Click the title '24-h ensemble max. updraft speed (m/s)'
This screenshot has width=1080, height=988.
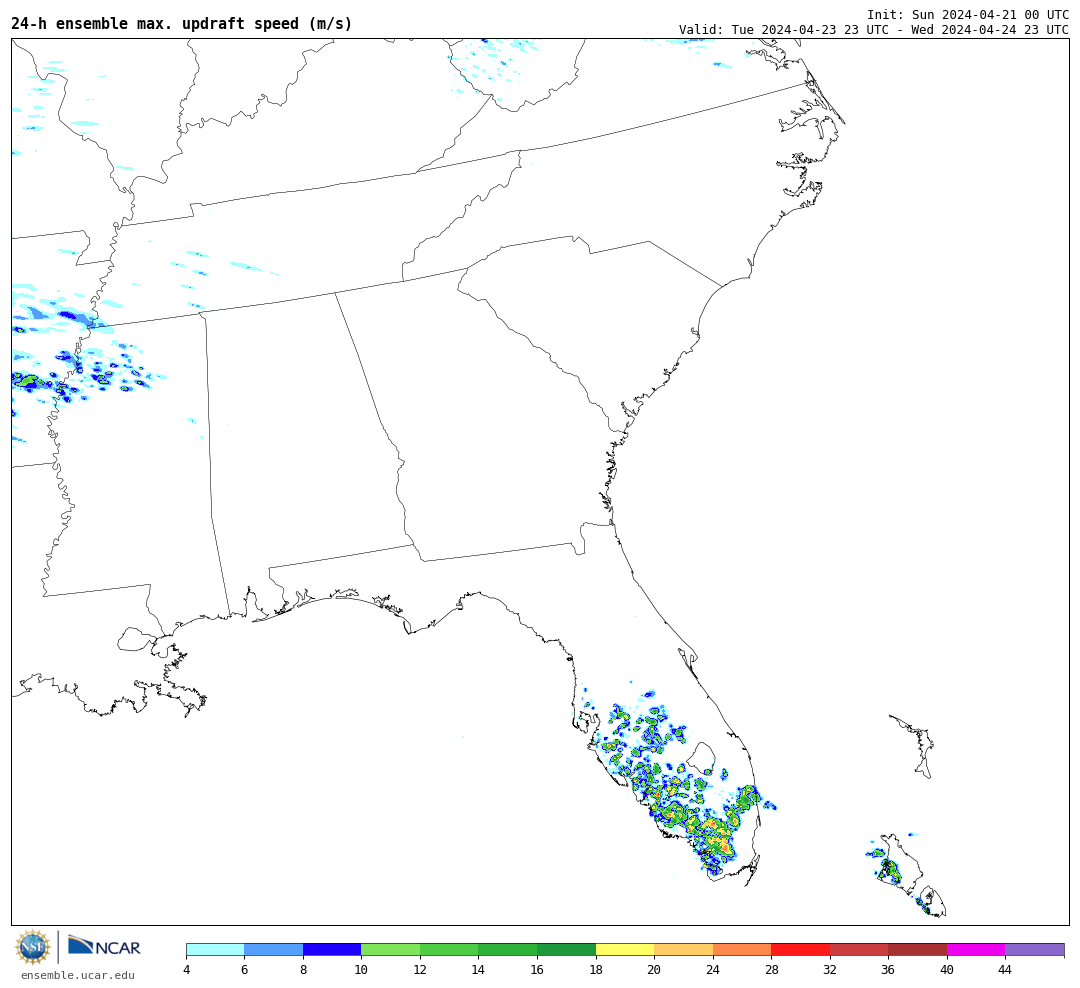click(182, 23)
